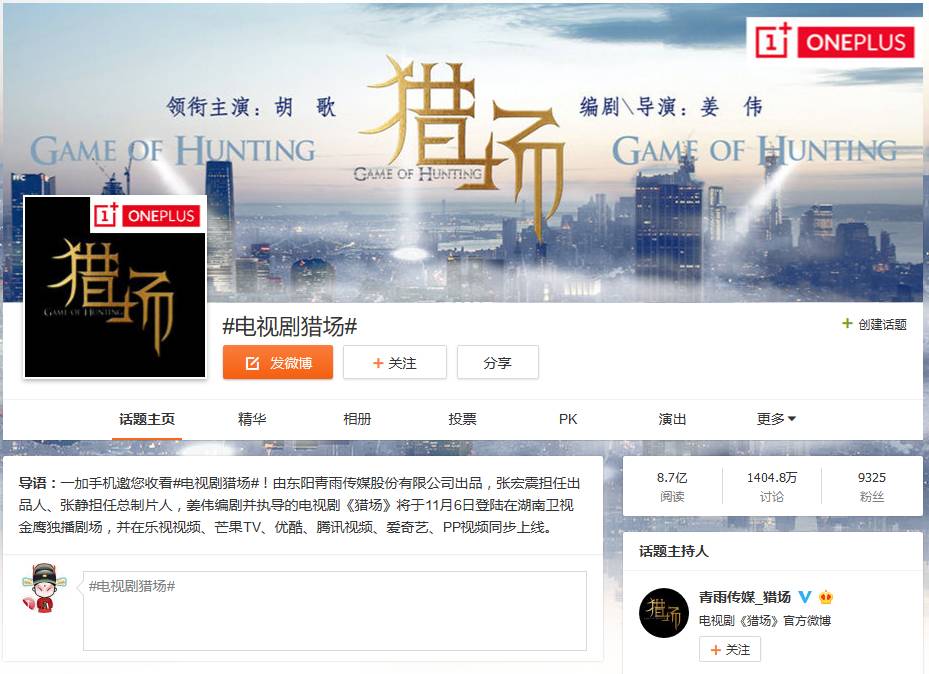
Task: Follow the topic with +关注 button
Action: pos(395,362)
